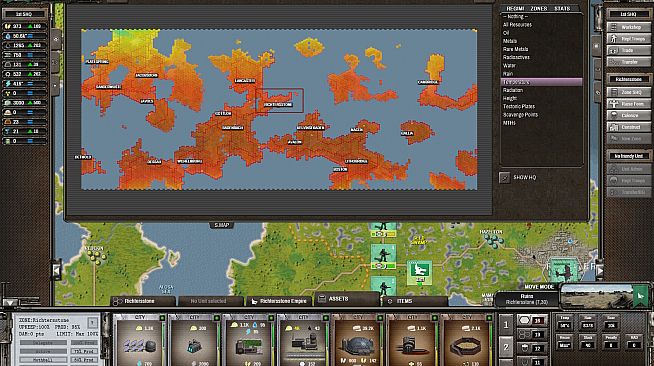Click the Colonize button

pyautogui.click(x=629, y=115)
